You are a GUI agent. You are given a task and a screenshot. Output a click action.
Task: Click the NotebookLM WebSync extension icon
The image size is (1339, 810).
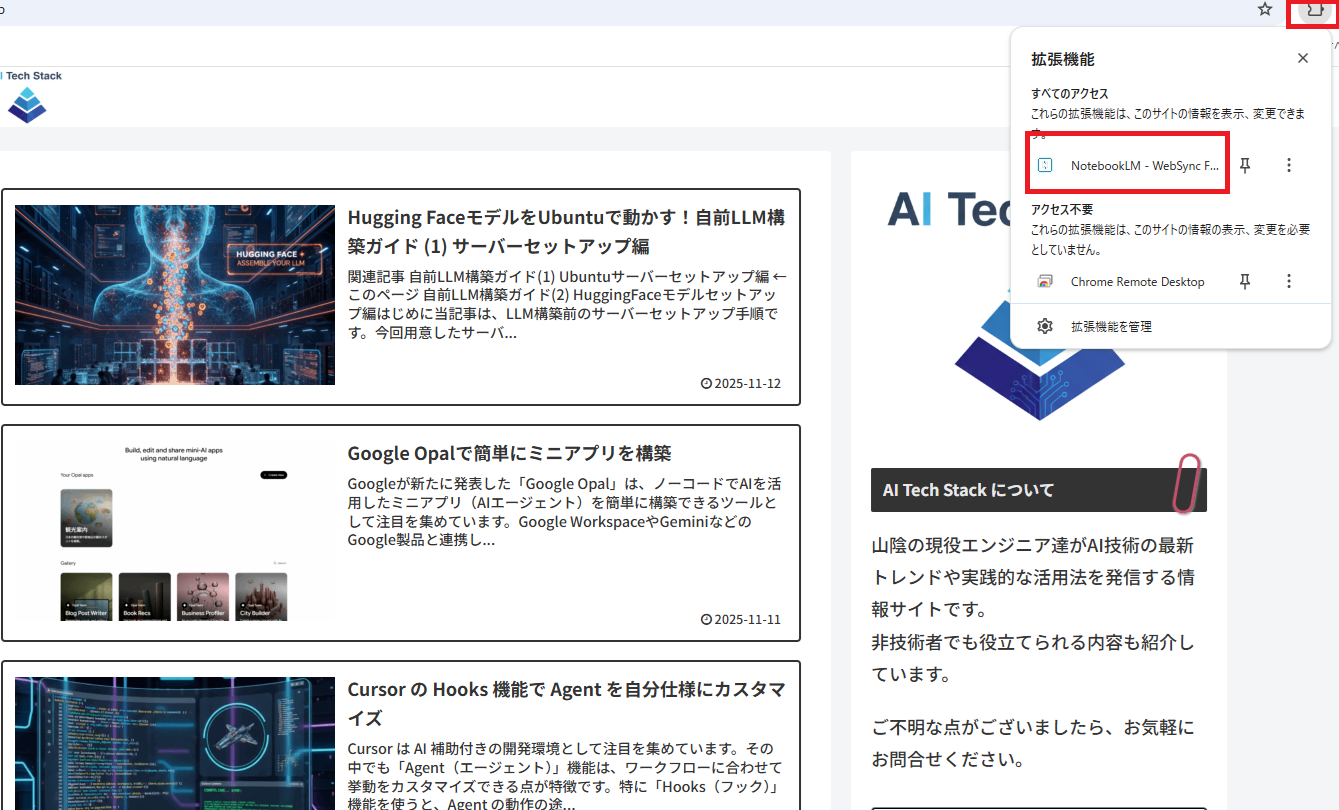[1044, 166]
